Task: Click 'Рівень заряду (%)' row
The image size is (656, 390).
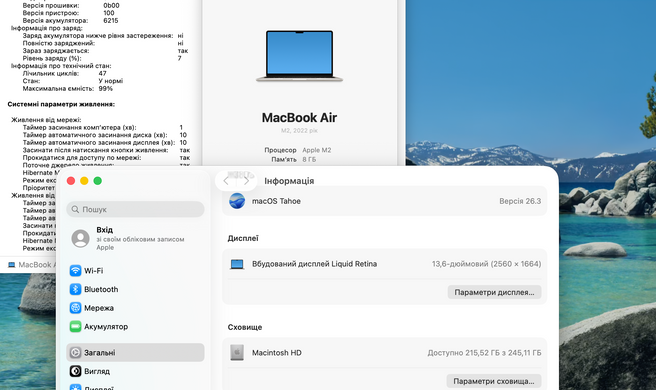Action: click(x=102, y=58)
